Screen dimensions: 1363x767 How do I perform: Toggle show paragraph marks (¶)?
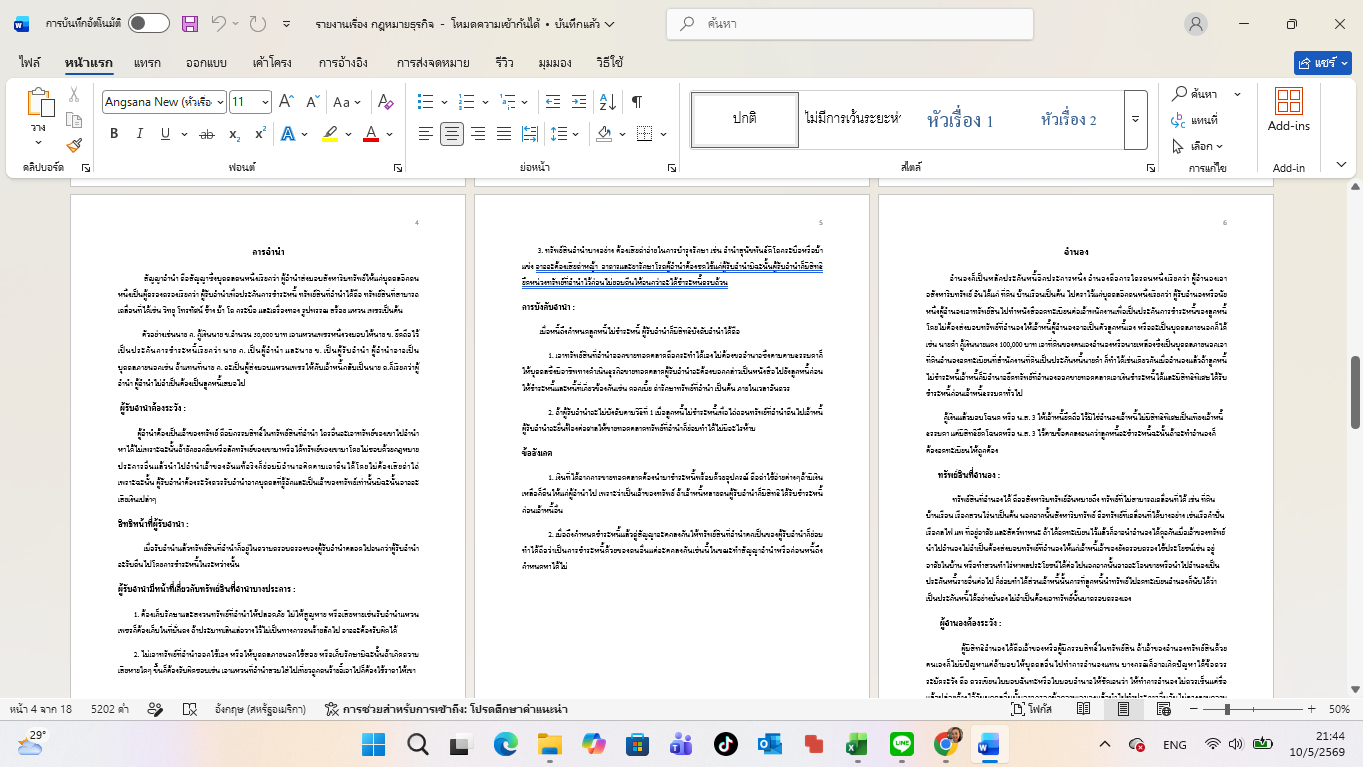click(637, 102)
